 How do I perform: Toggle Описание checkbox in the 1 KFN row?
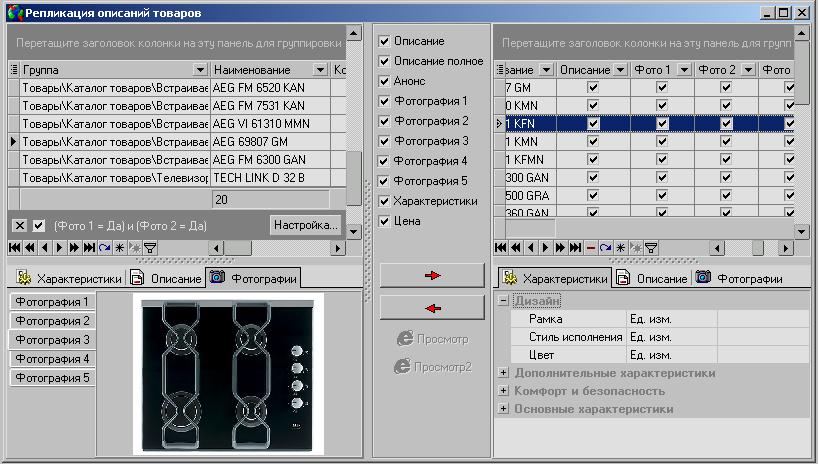[593, 124]
